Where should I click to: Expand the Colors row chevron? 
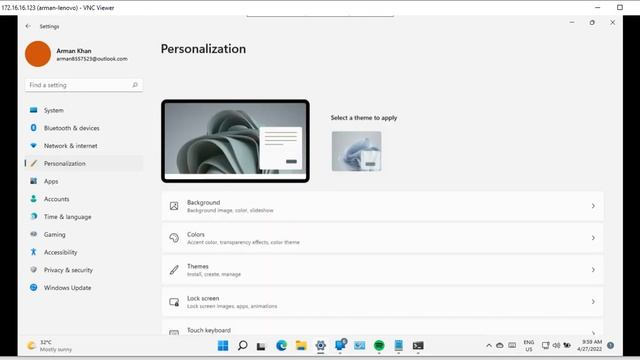pos(593,238)
